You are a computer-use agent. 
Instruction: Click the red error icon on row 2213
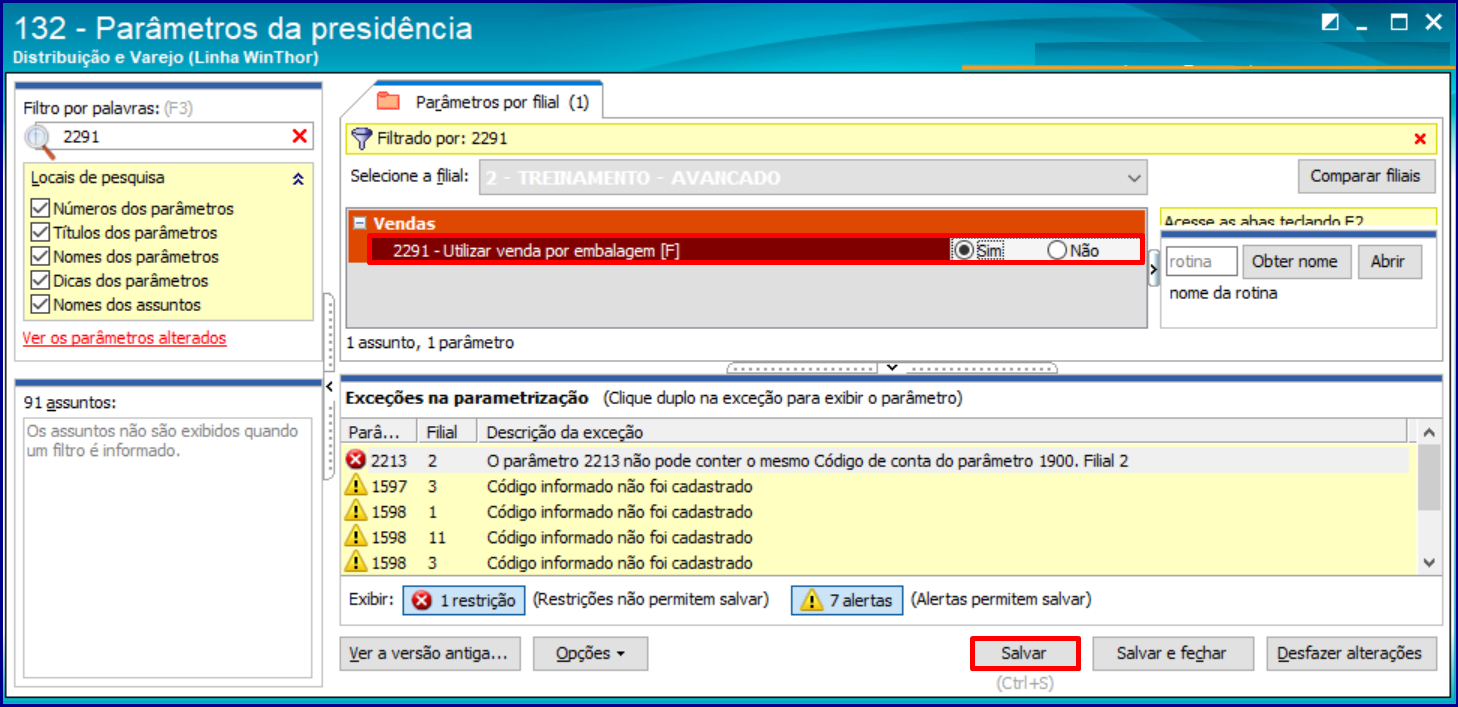point(356,460)
